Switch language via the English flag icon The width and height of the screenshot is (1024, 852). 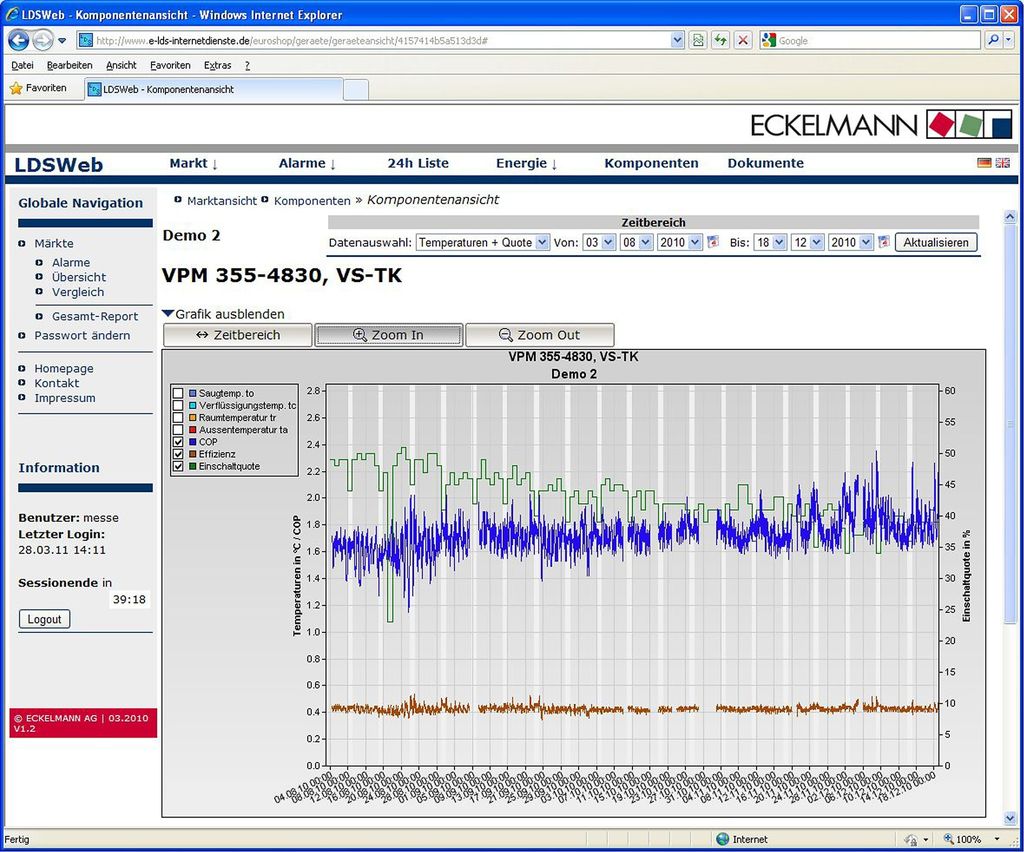pos(1002,163)
